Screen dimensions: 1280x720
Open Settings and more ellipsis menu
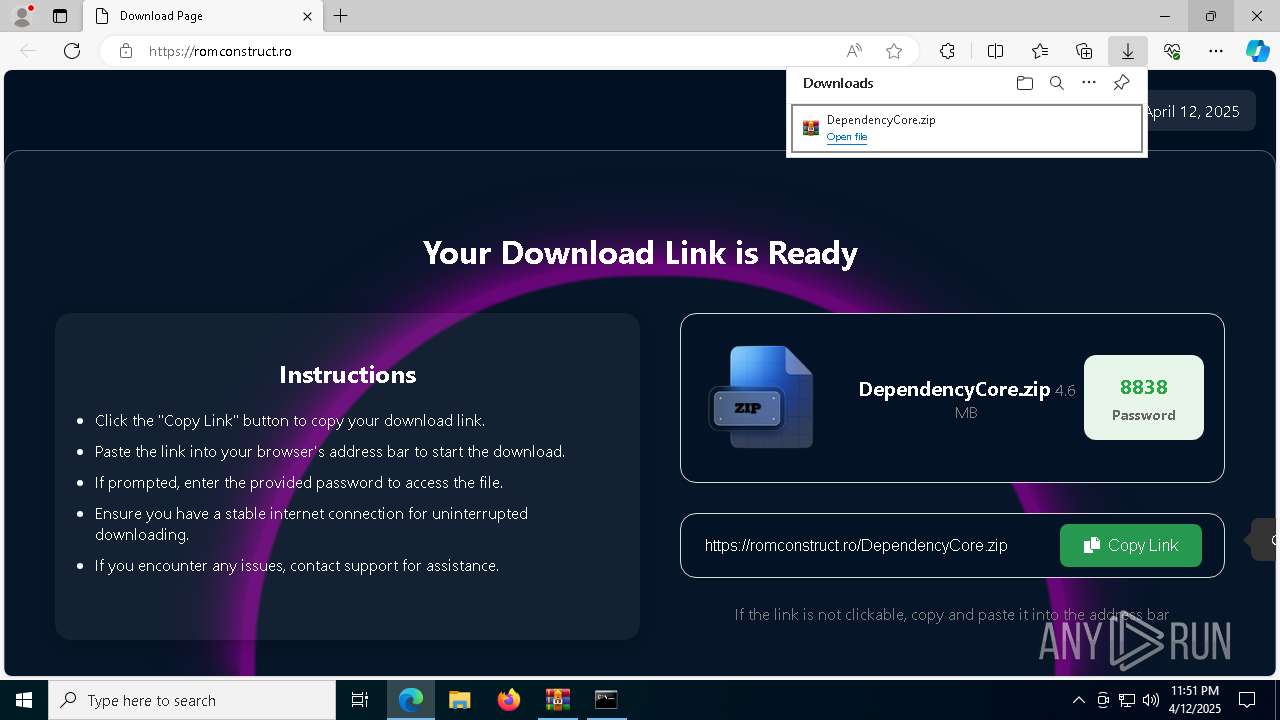tap(1216, 51)
